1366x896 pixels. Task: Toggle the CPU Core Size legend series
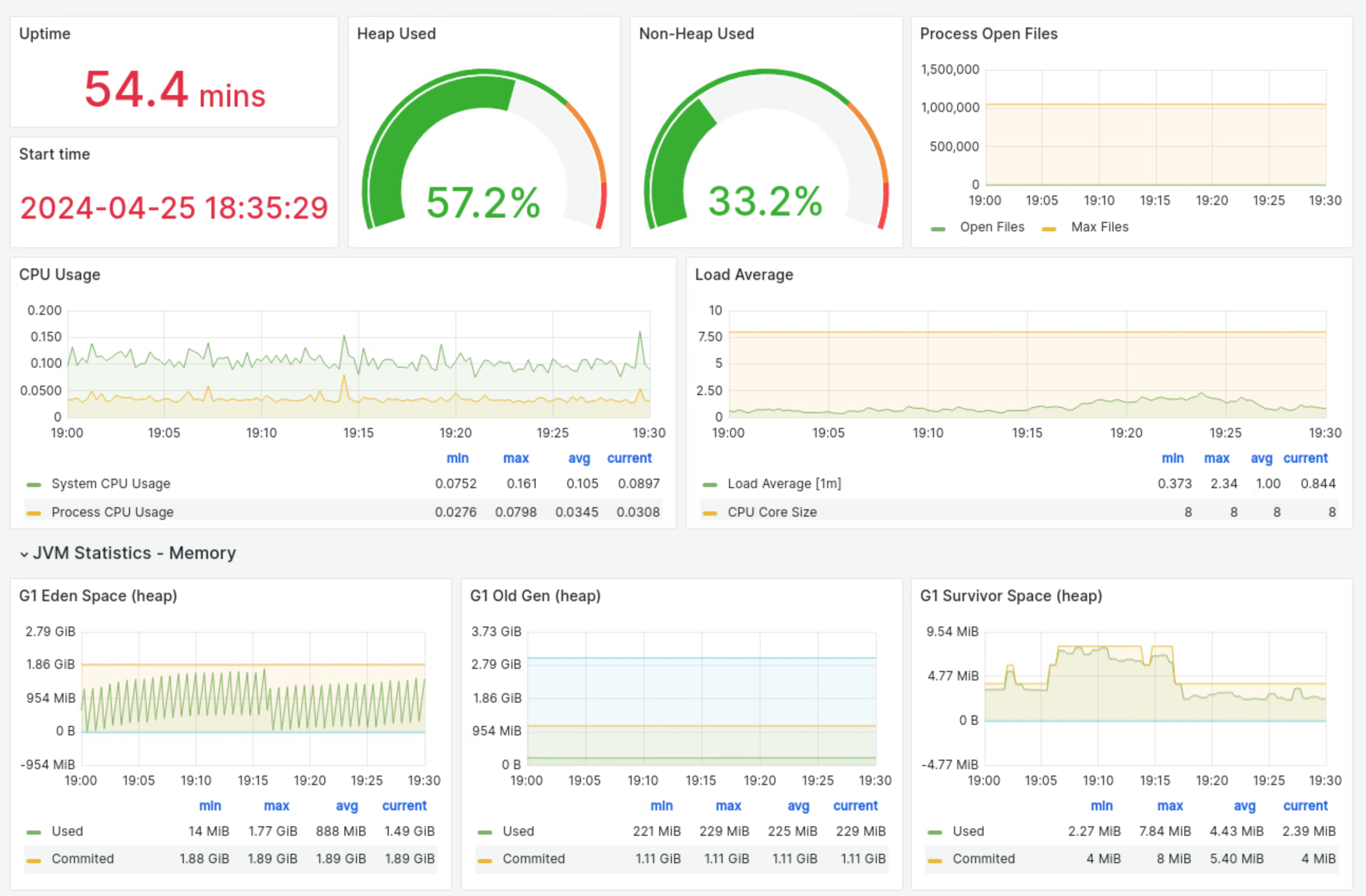click(772, 511)
